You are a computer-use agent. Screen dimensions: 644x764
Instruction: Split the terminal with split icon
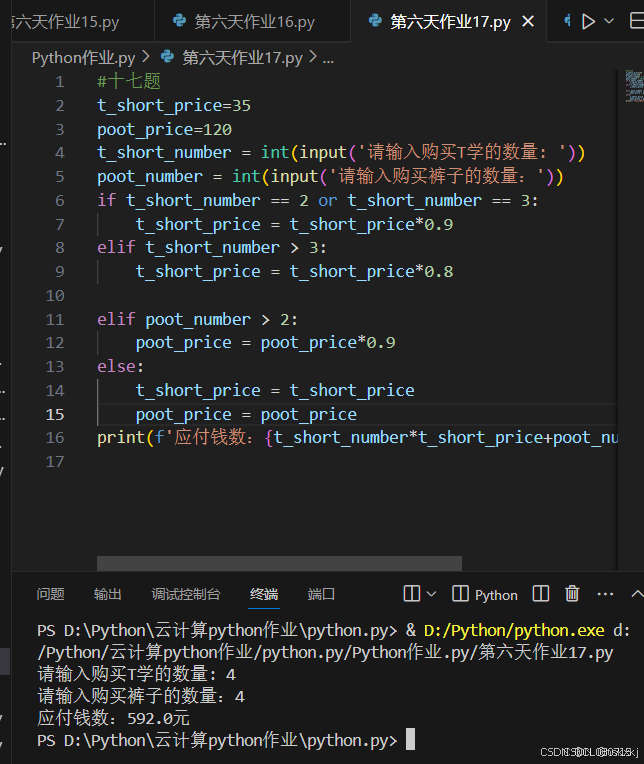pyautogui.click(x=541, y=594)
